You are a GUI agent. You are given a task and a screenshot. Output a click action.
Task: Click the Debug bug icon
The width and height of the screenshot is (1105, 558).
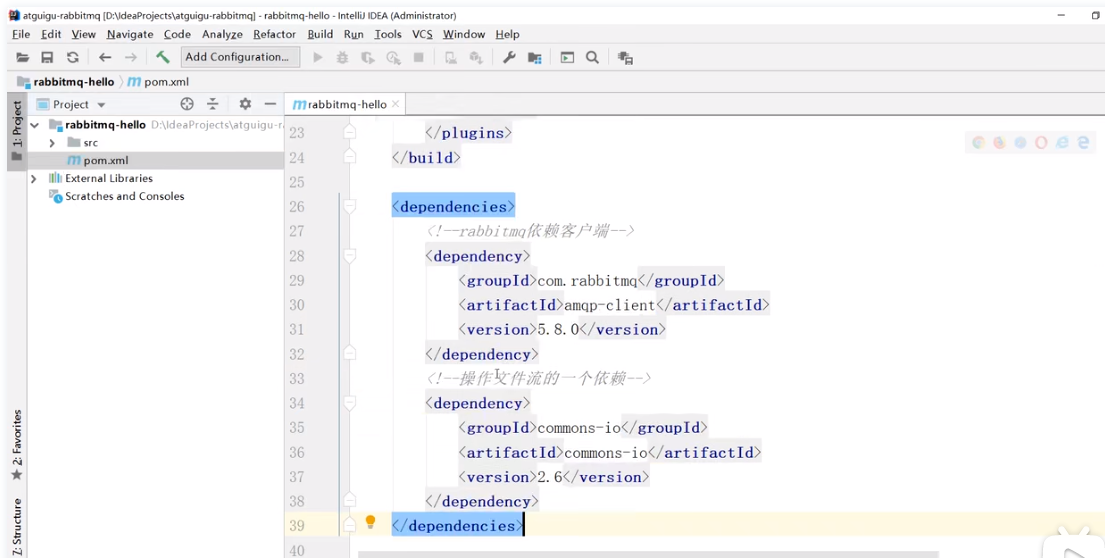pos(342,57)
